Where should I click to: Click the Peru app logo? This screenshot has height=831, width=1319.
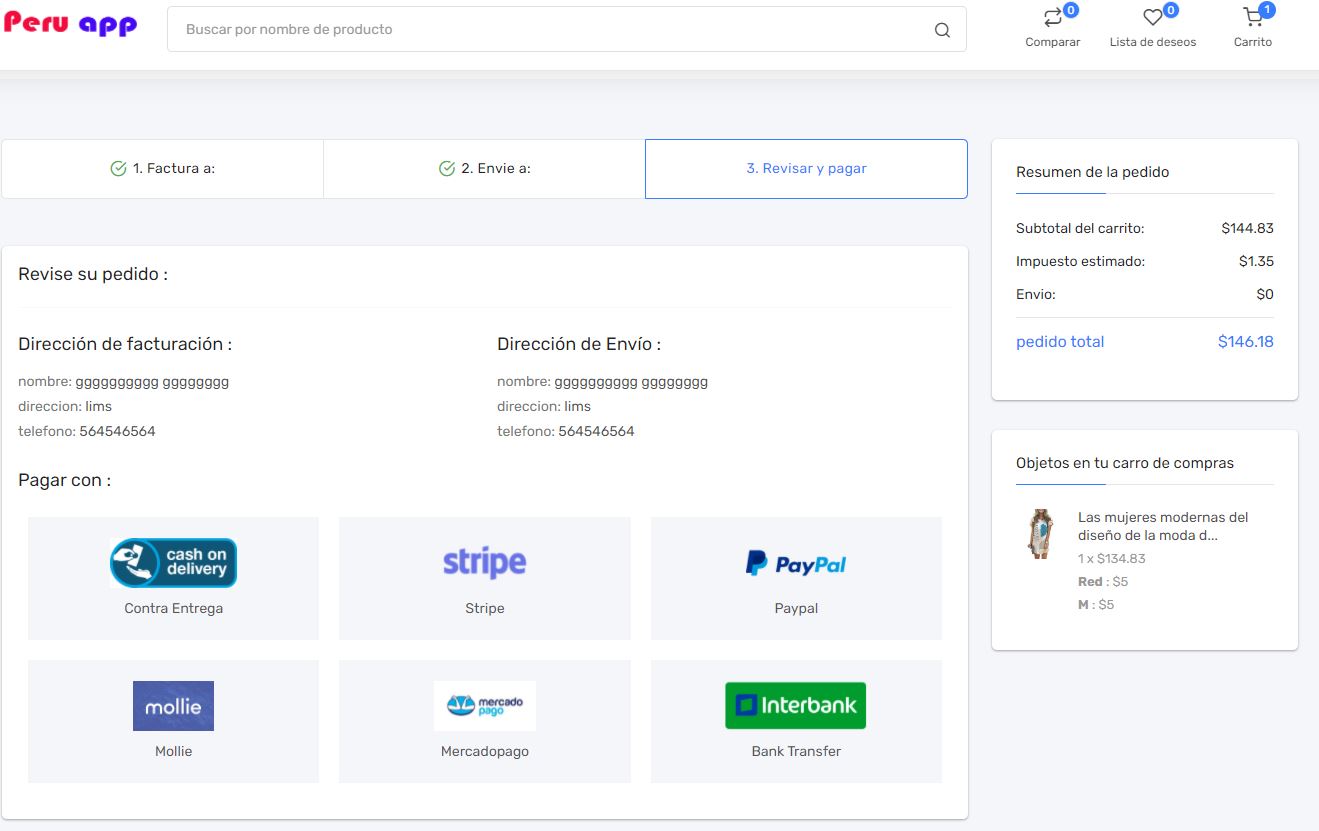pos(70,24)
